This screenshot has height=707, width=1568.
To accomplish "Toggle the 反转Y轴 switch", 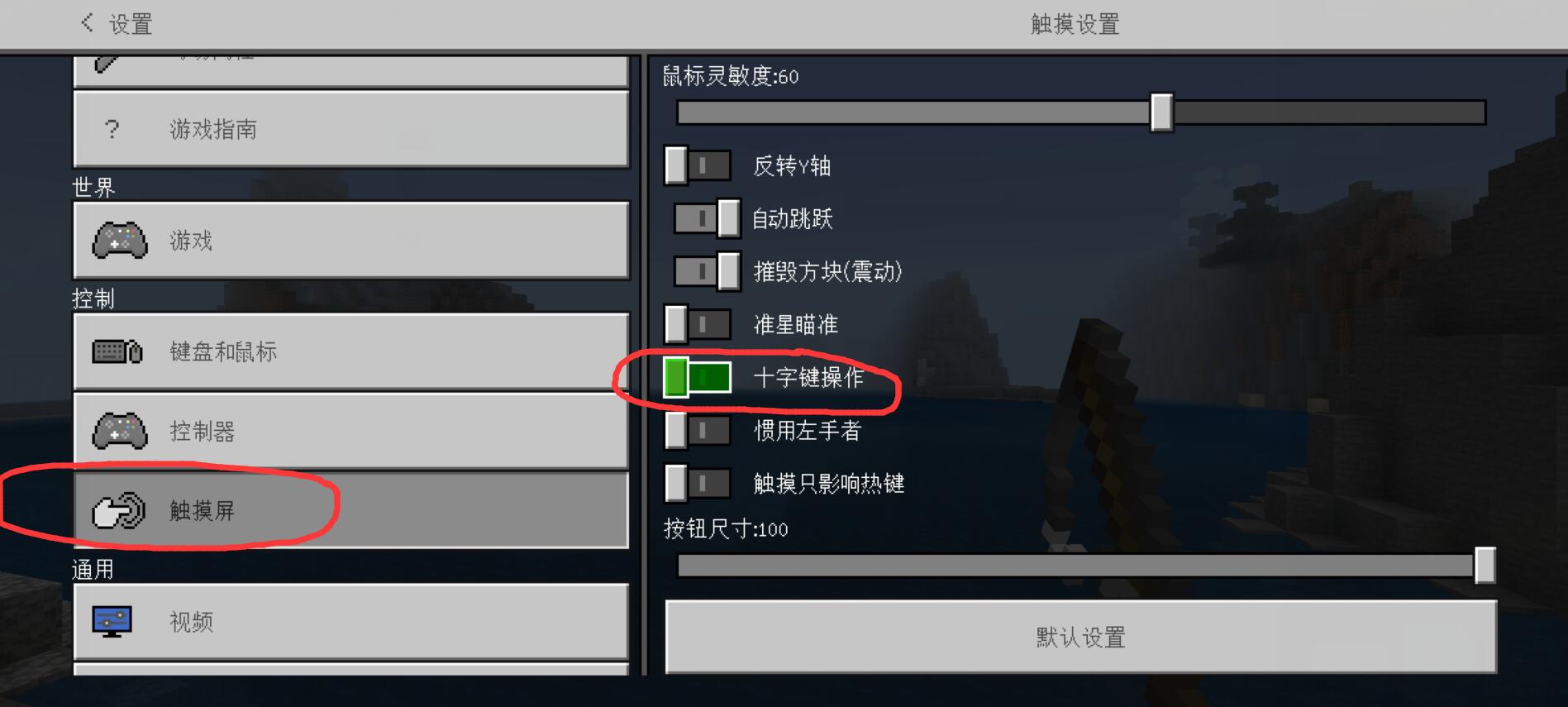I will pos(698,165).
